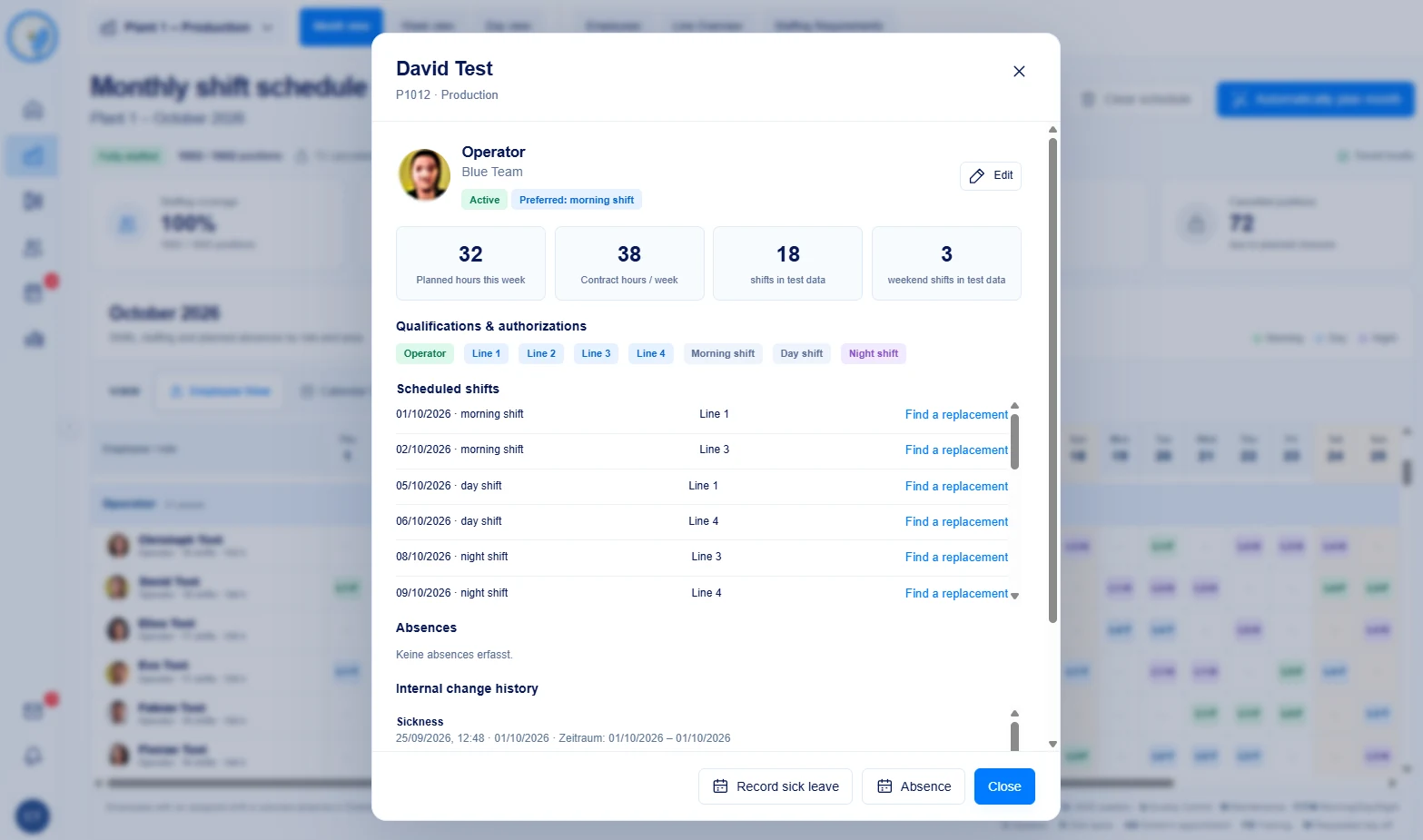Viewport: 1423px width, 840px height.
Task: Click the Morning shift authorization tag
Action: click(x=723, y=354)
